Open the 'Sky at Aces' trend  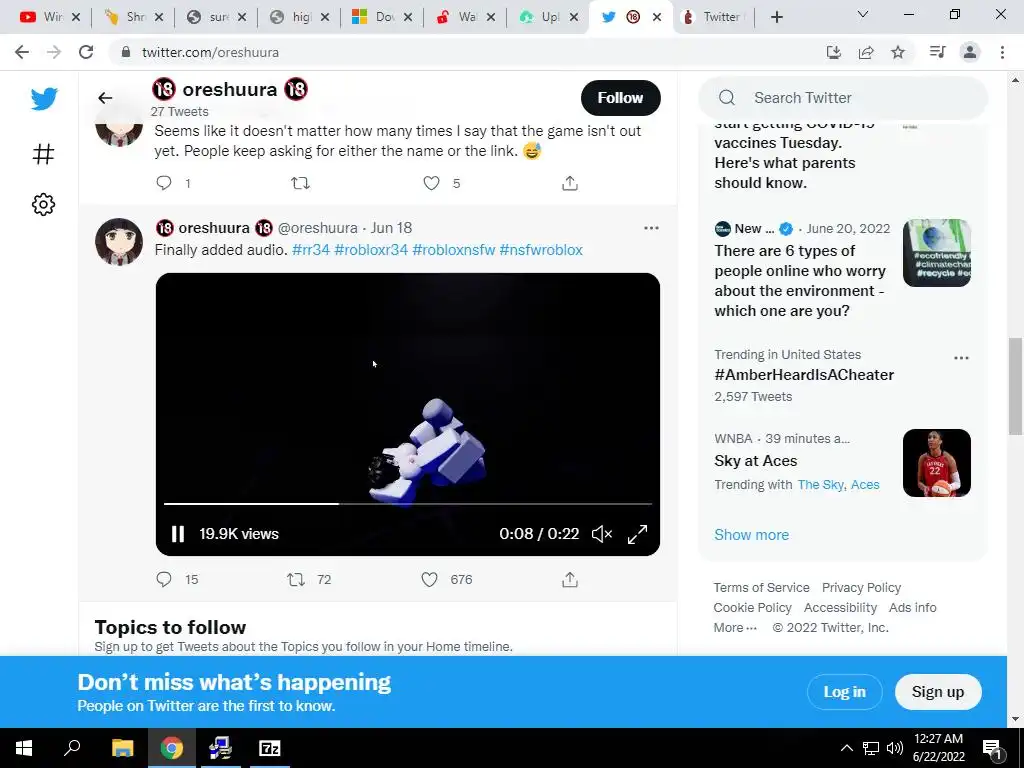point(756,461)
